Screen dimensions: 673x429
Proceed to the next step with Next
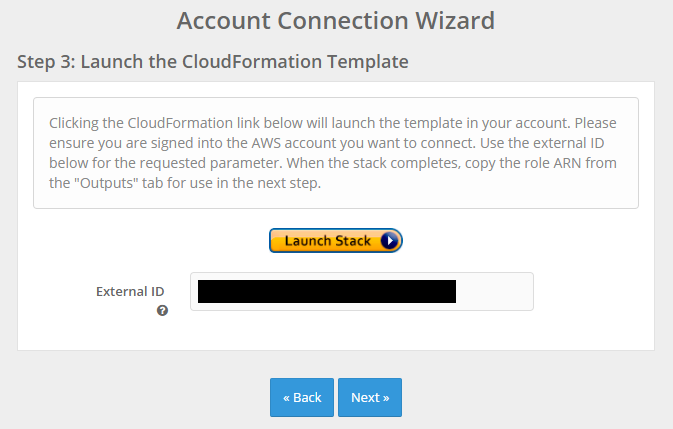pyautogui.click(x=370, y=397)
